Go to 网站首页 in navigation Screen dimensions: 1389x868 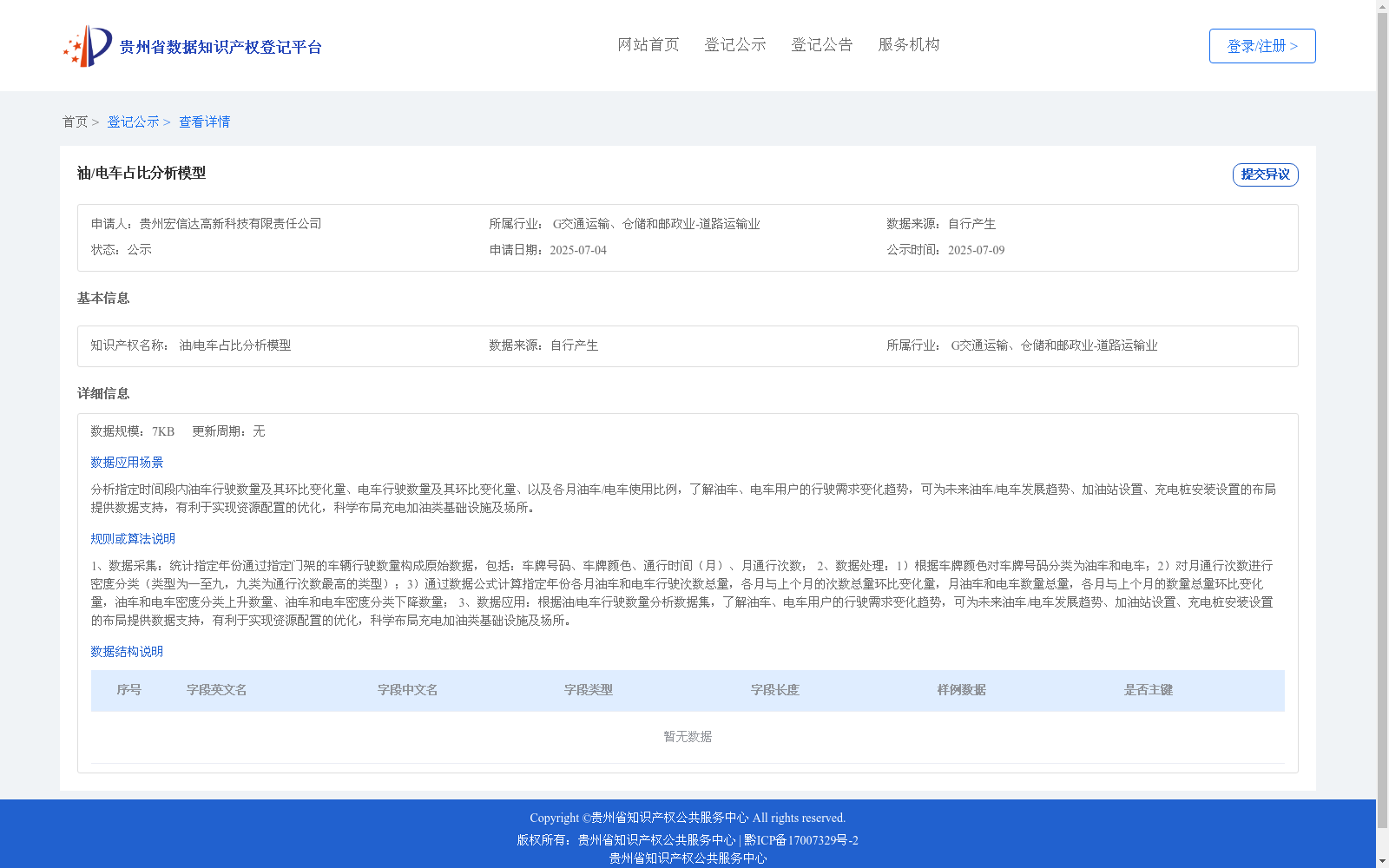tap(648, 44)
